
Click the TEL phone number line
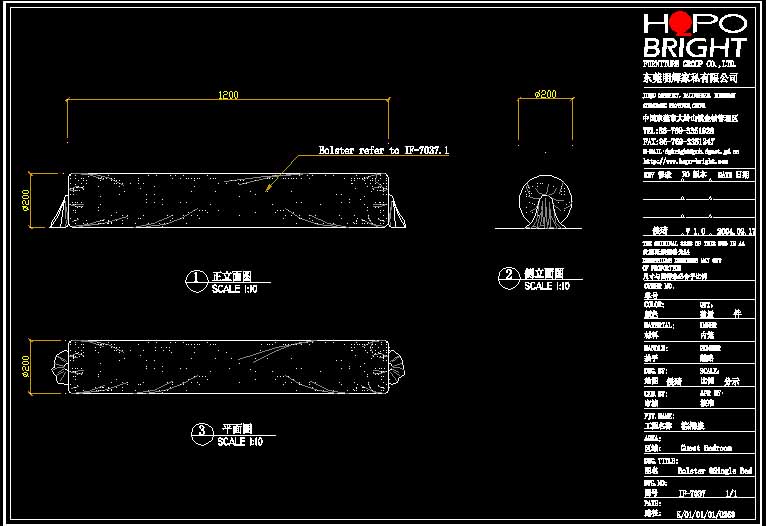coord(679,131)
